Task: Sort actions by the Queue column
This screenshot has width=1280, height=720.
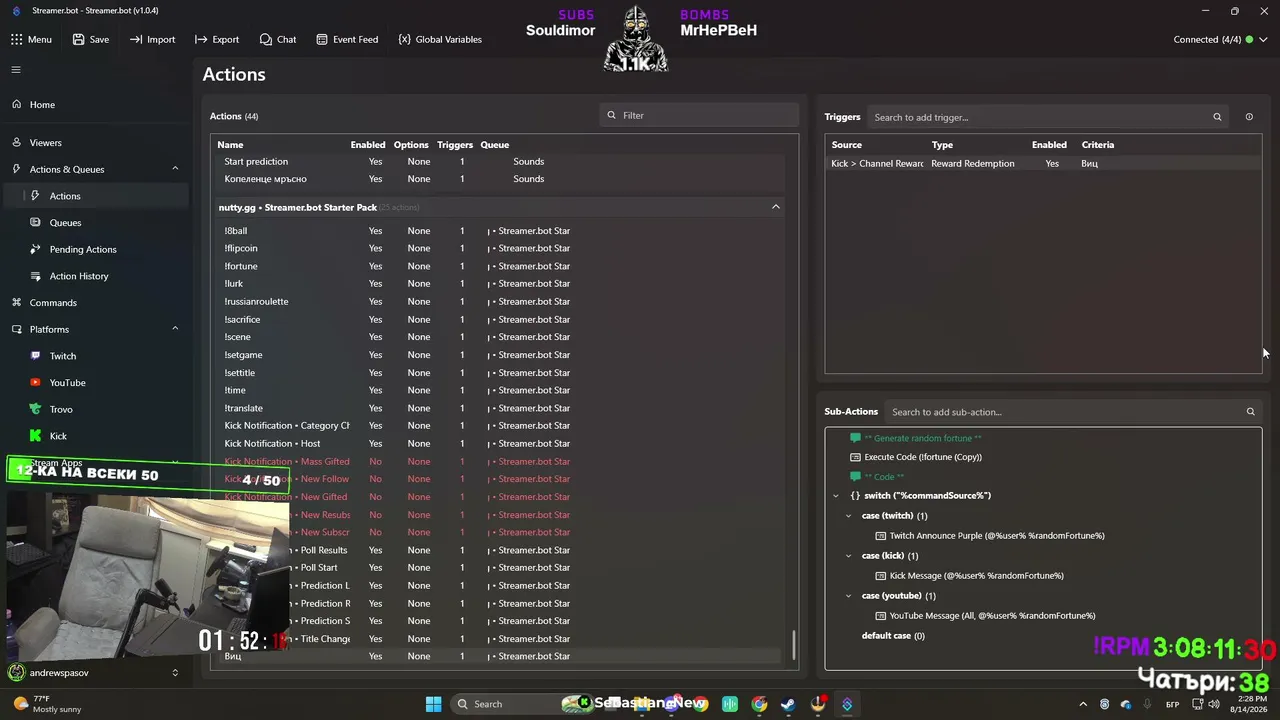Action: point(495,145)
